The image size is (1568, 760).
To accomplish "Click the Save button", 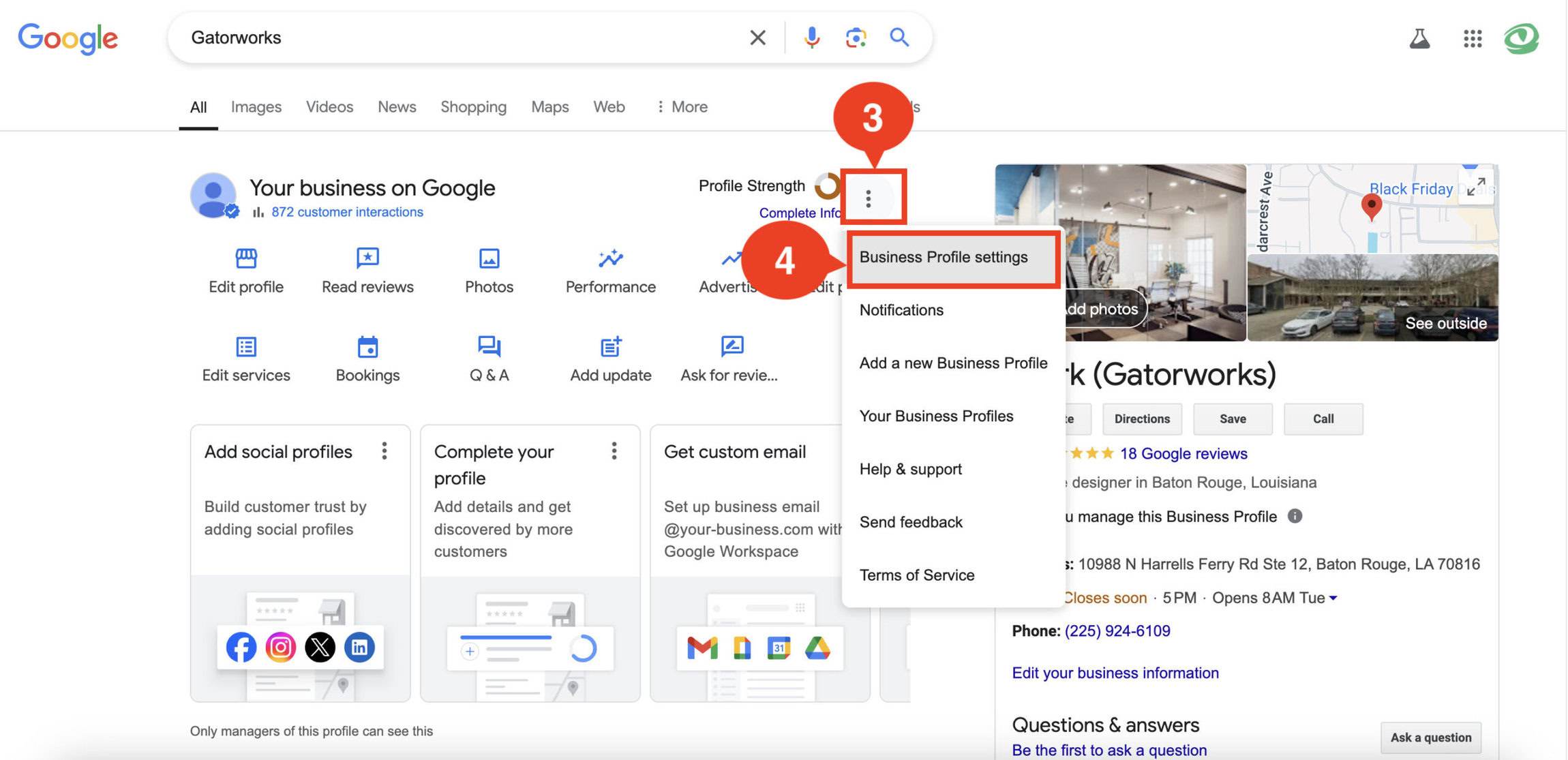I will 1233,419.
